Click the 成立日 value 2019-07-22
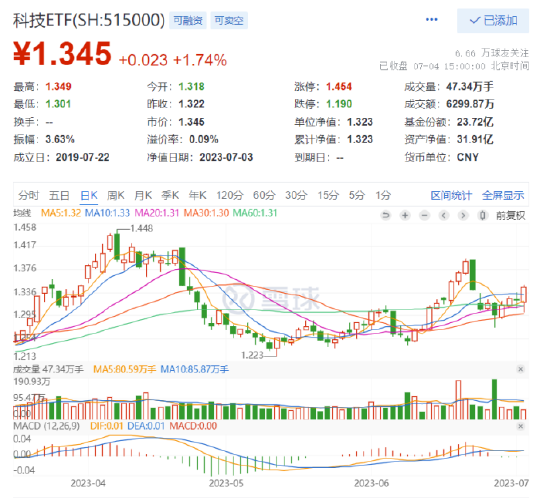The height and width of the screenshot is (499, 550). click(82, 157)
